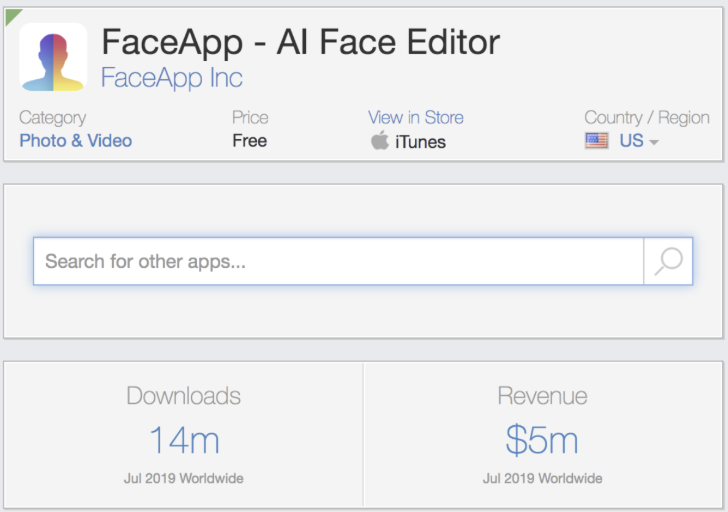Click the FaceApp app icon
The height and width of the screenshot is (512, 728).
tap(53, 57)
